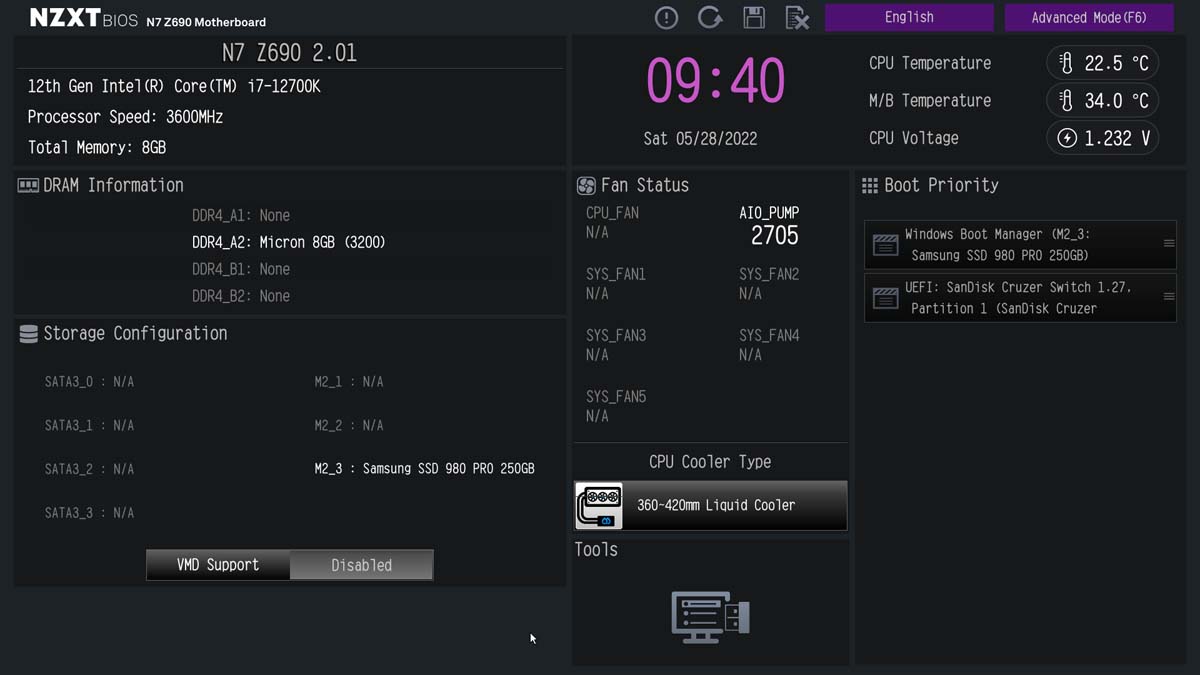This screenshot has width=1200, height=675.
Task: Click the 34.0 °C motherboard temperature value
Action: [1116, 101]
